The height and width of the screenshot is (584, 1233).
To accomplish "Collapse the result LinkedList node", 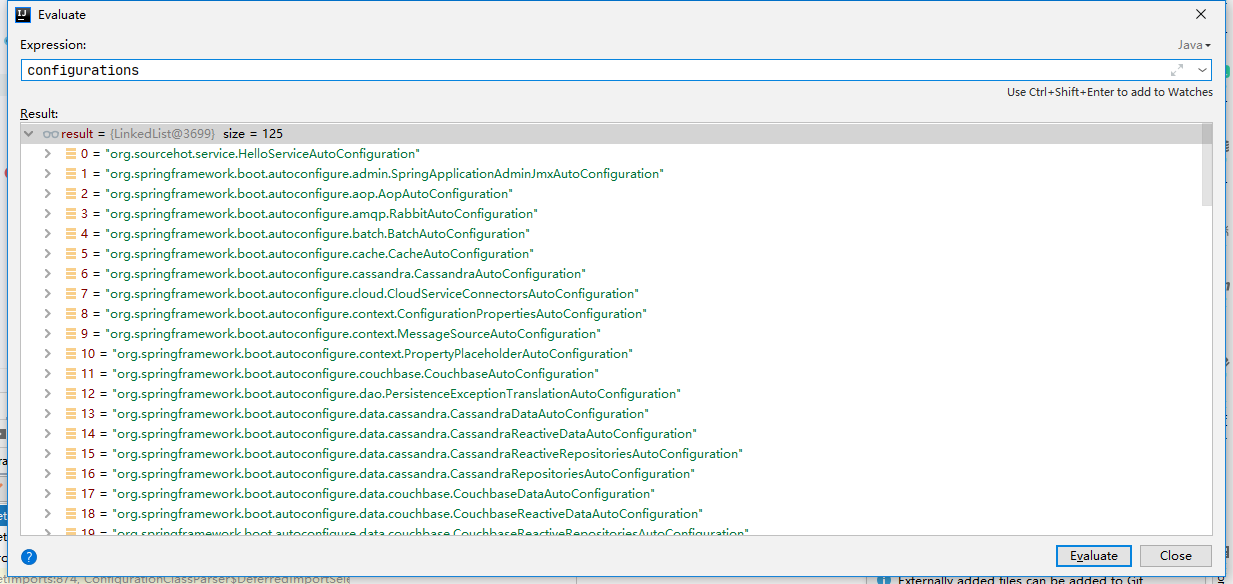I will [29, 134].
